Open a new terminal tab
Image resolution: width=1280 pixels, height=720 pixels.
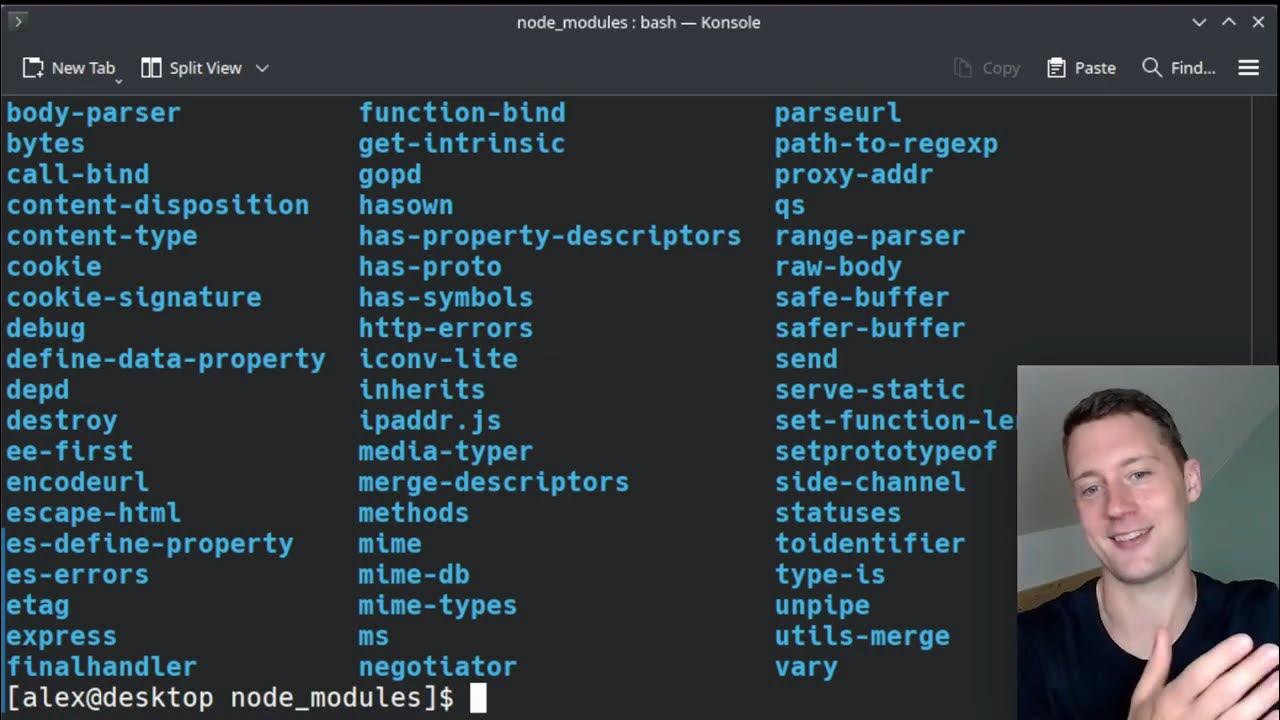(68, 68)
